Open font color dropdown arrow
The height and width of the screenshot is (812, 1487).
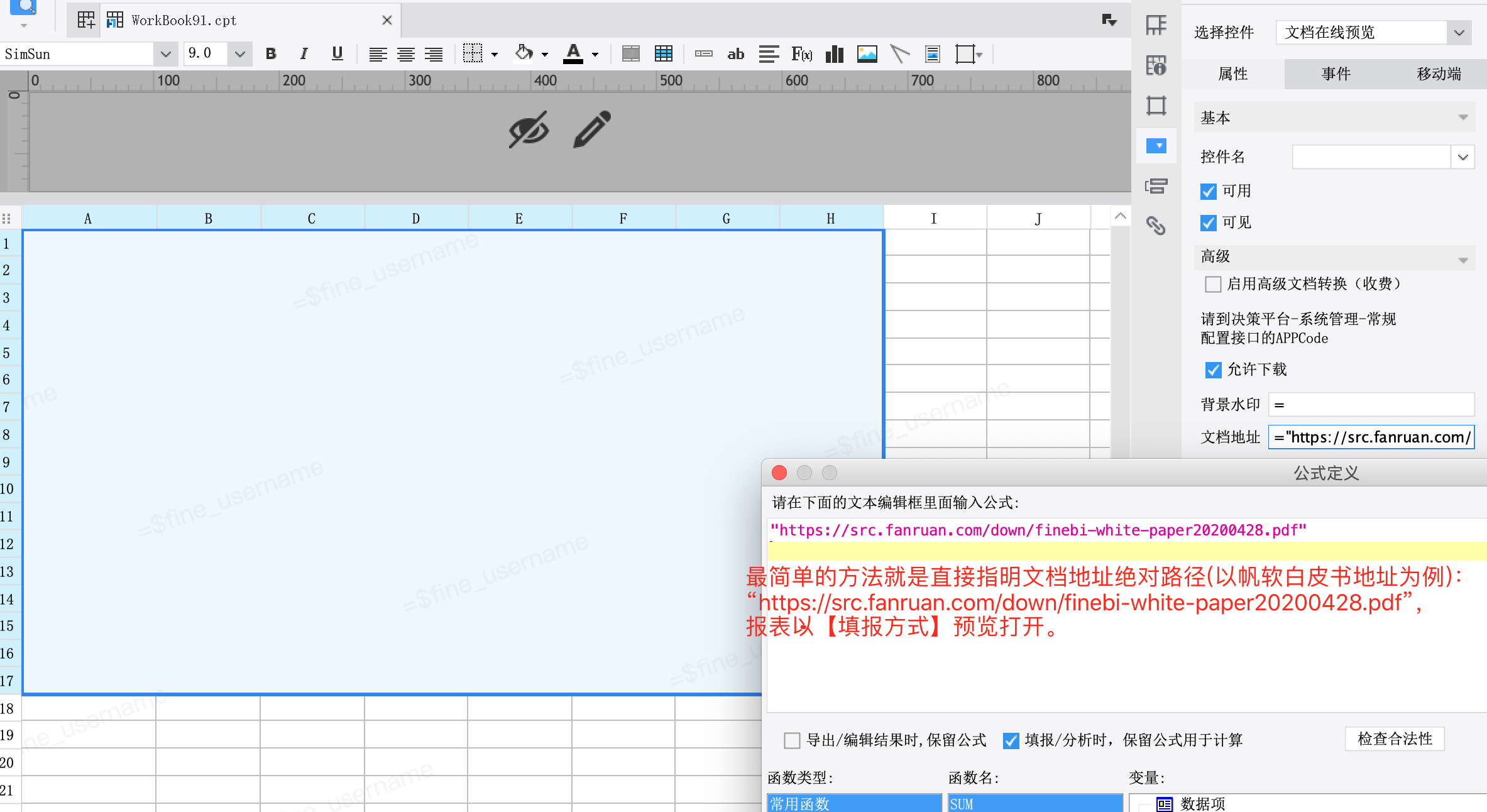pyautogui.click(x=595, y=55)
